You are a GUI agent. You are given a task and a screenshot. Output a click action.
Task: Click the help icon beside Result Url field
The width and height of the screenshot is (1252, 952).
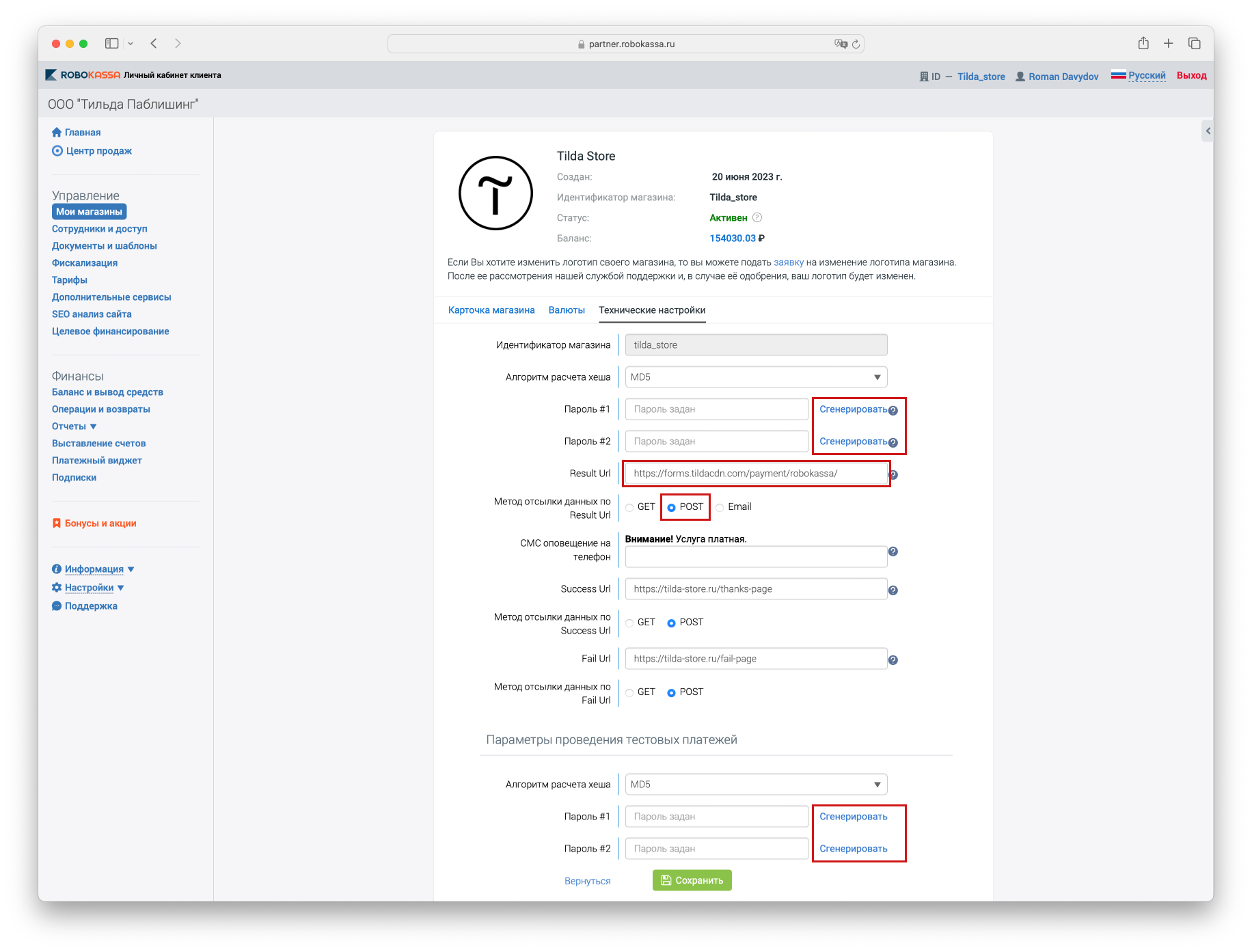893,475
